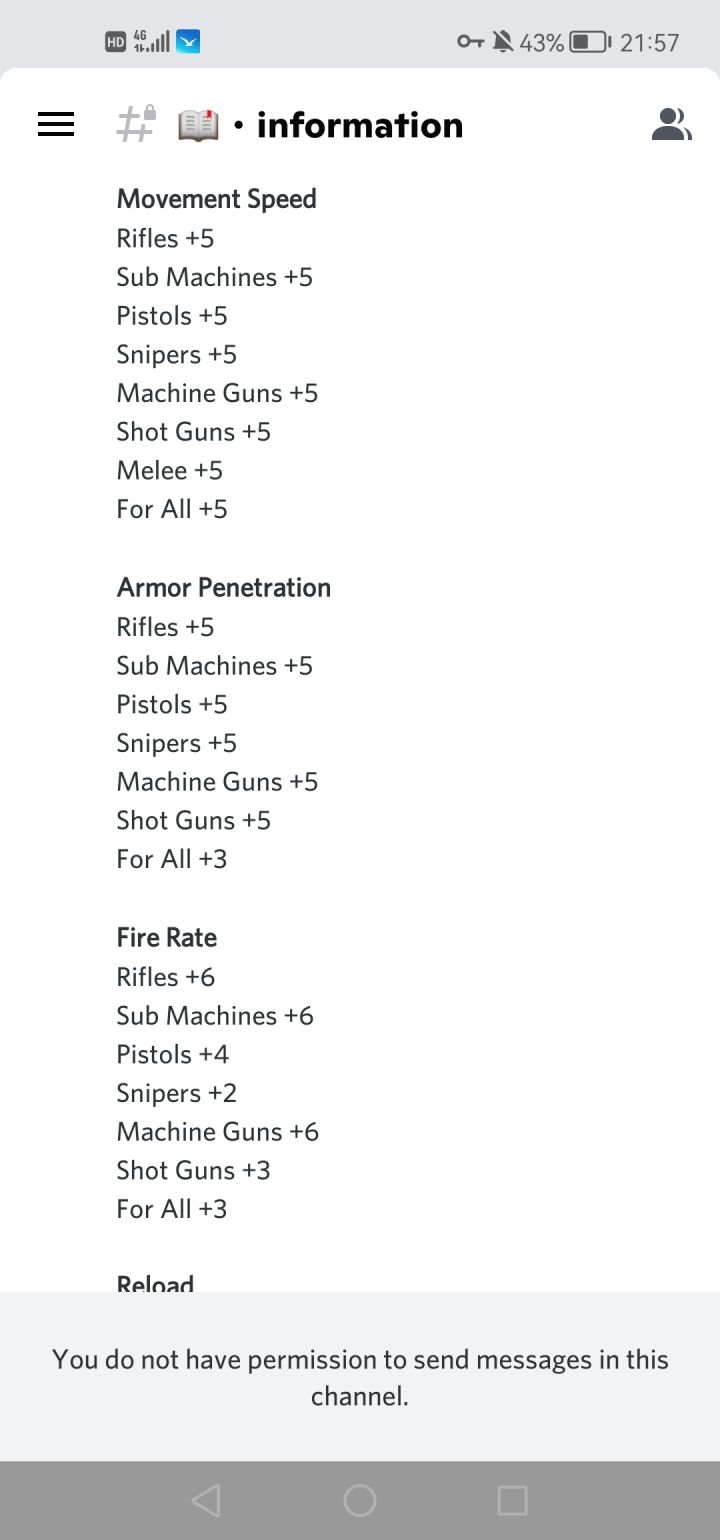The height and width of the screenshot is (1540, 720).
Task: Tap the Android home circle button
Action: coord(360,1500)
